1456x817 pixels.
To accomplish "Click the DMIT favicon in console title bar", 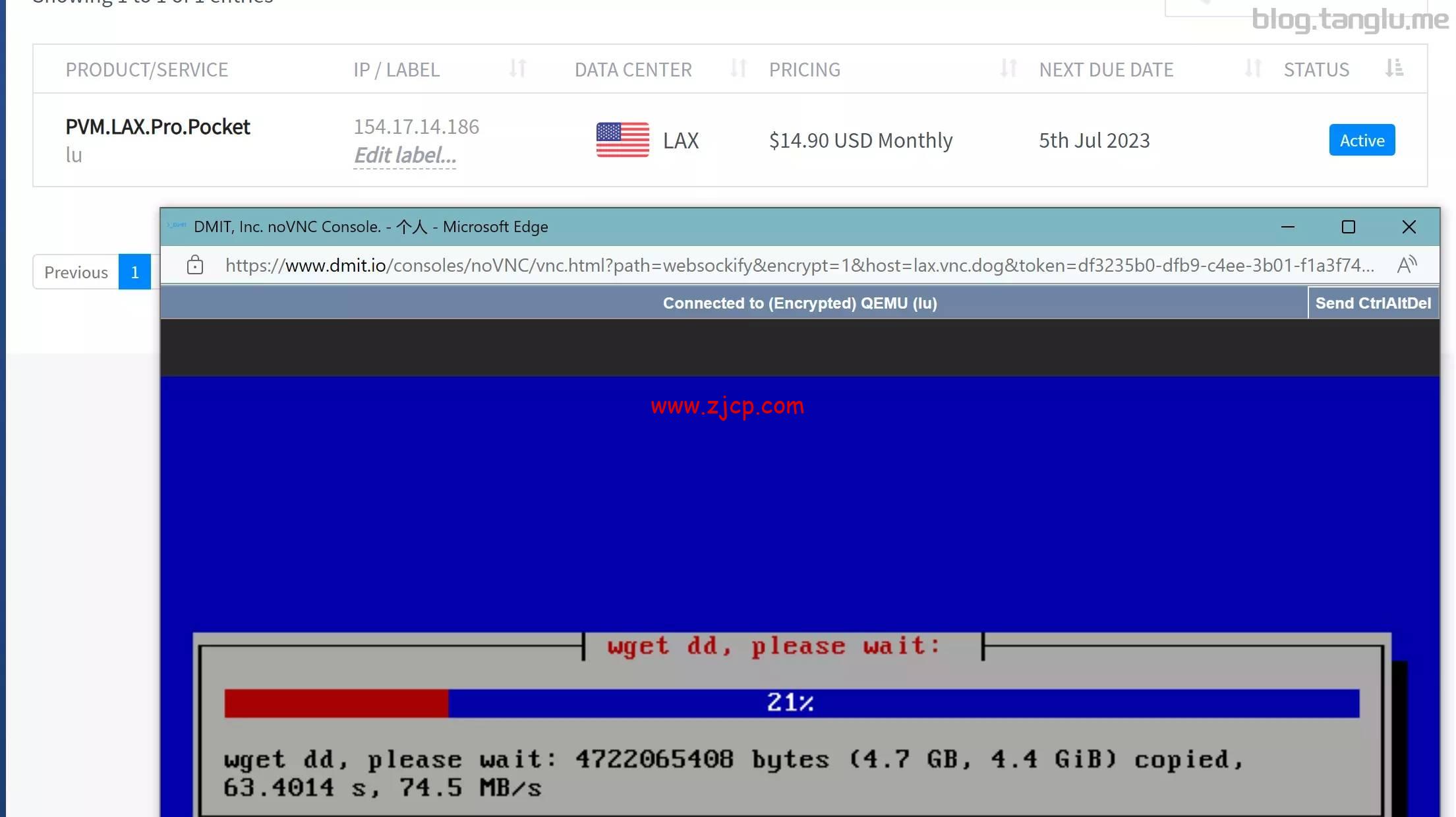I will coord(177,226).
